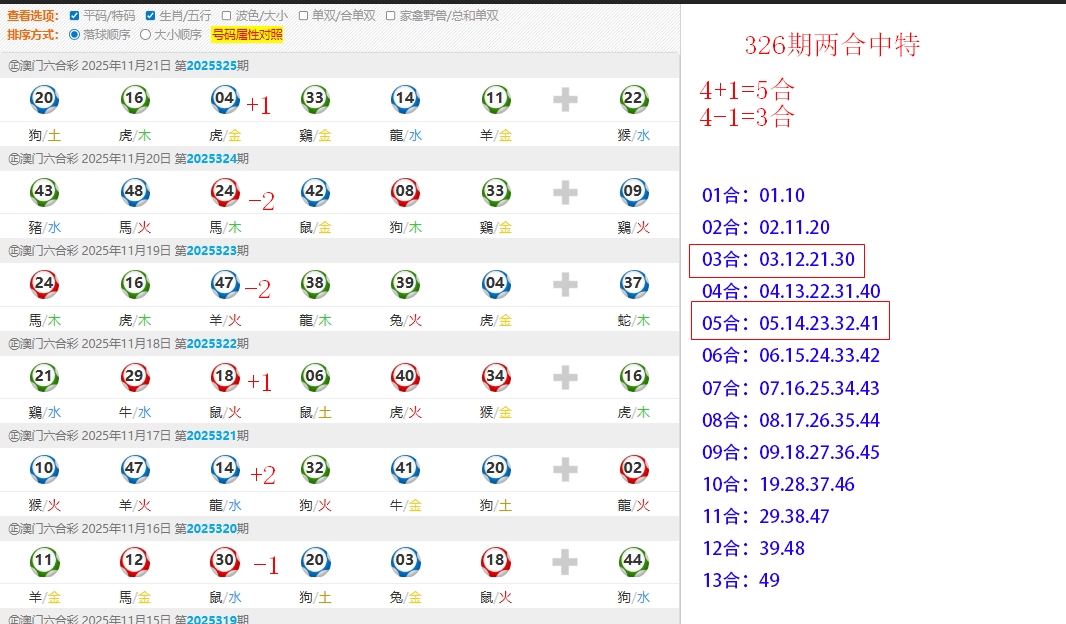Click the plus sign in draw 2025324
The width and height of the screenshot is (1066, 624).
pyautogui.click(x=565, y=192)
